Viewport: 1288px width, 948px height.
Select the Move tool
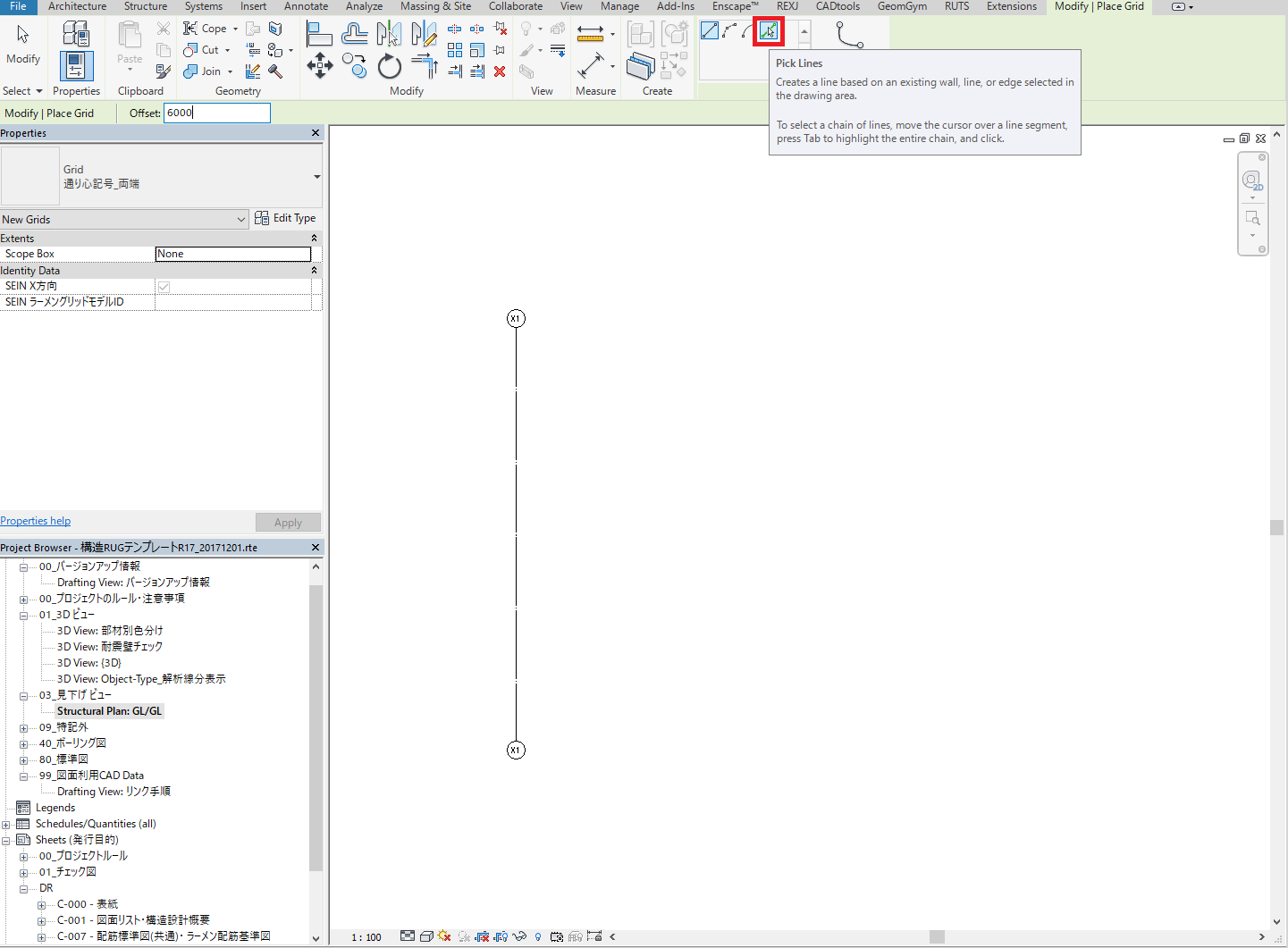(319, 66)
